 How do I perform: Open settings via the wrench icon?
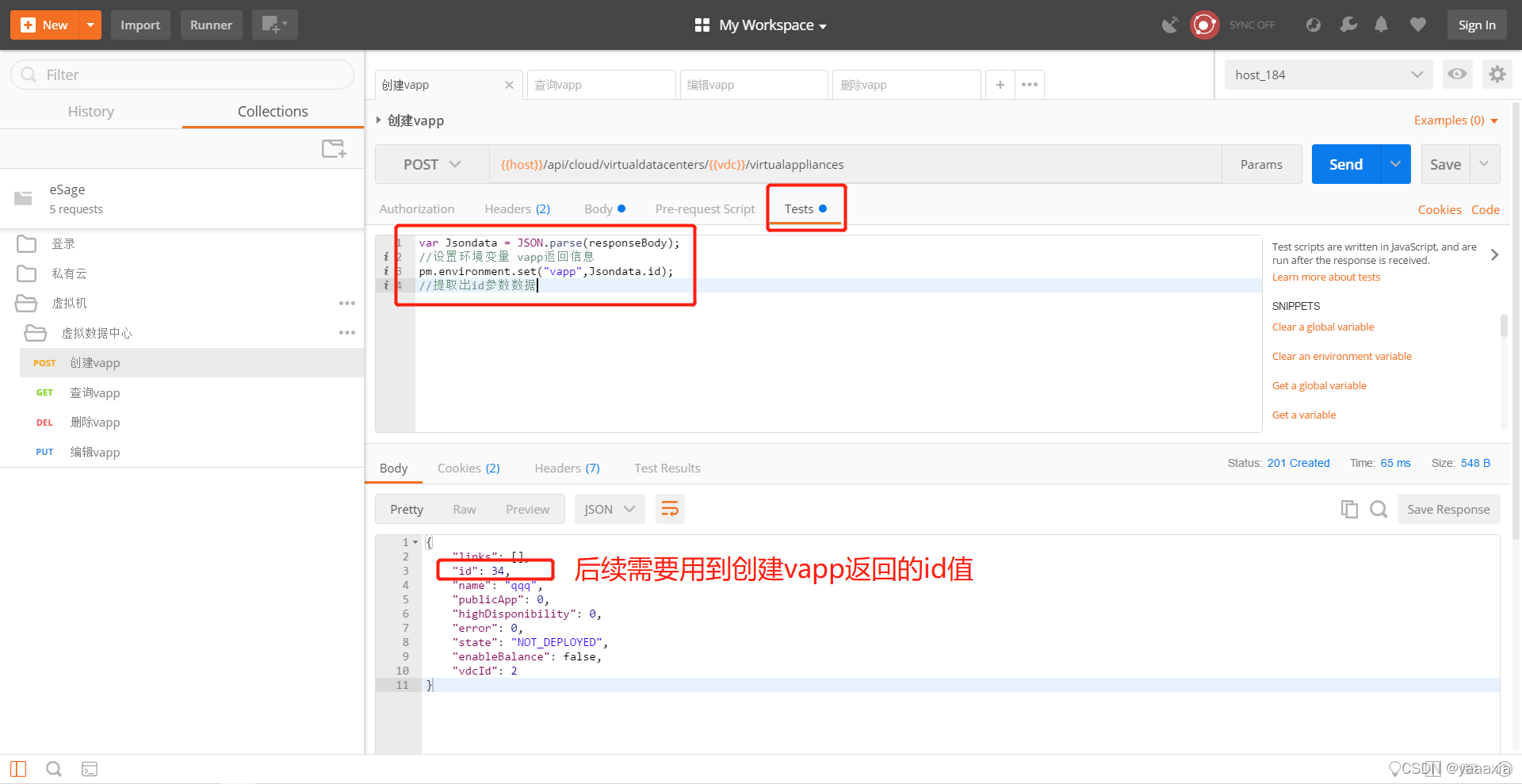tap(1348, 25)
